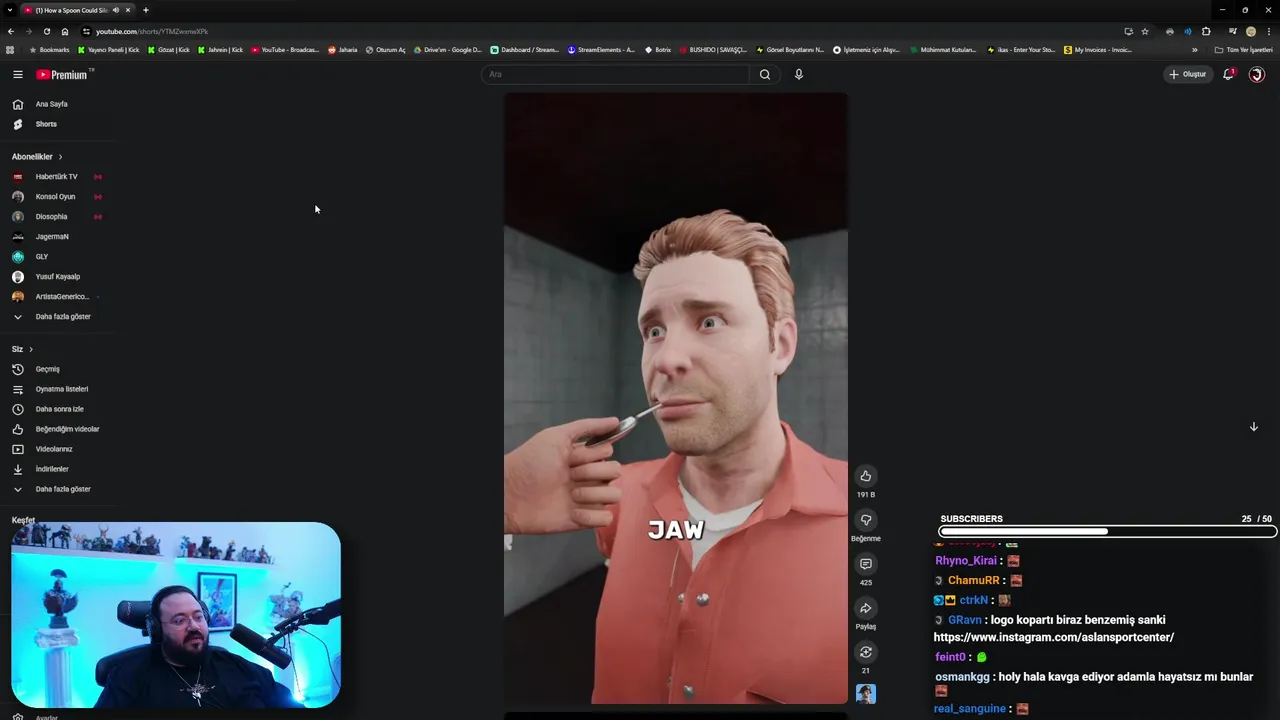Close the YouTube browser tab
Screen dimensions: 1280x720
(x=128, y=10)
